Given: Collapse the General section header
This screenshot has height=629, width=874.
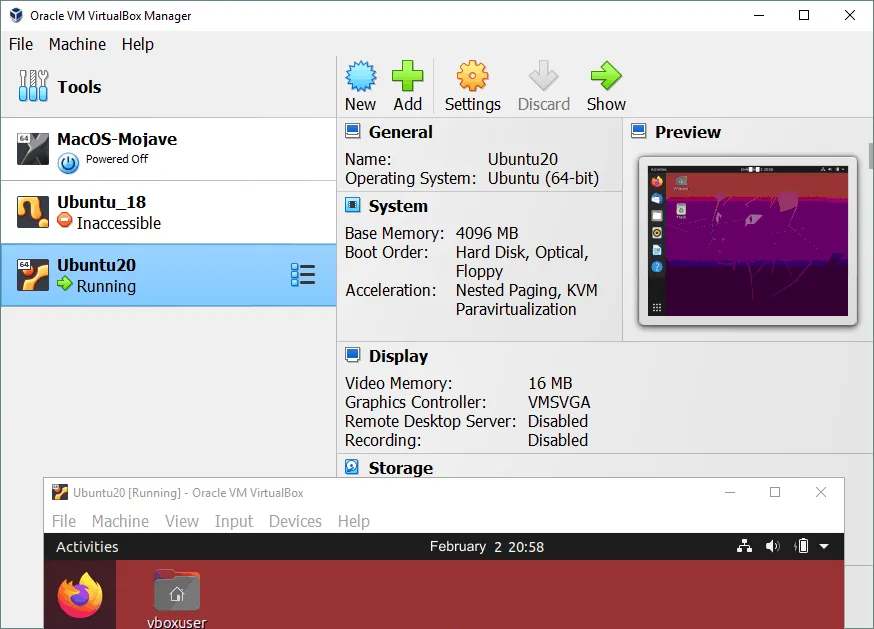Looking at the screenshot, I should coord(400,132).
